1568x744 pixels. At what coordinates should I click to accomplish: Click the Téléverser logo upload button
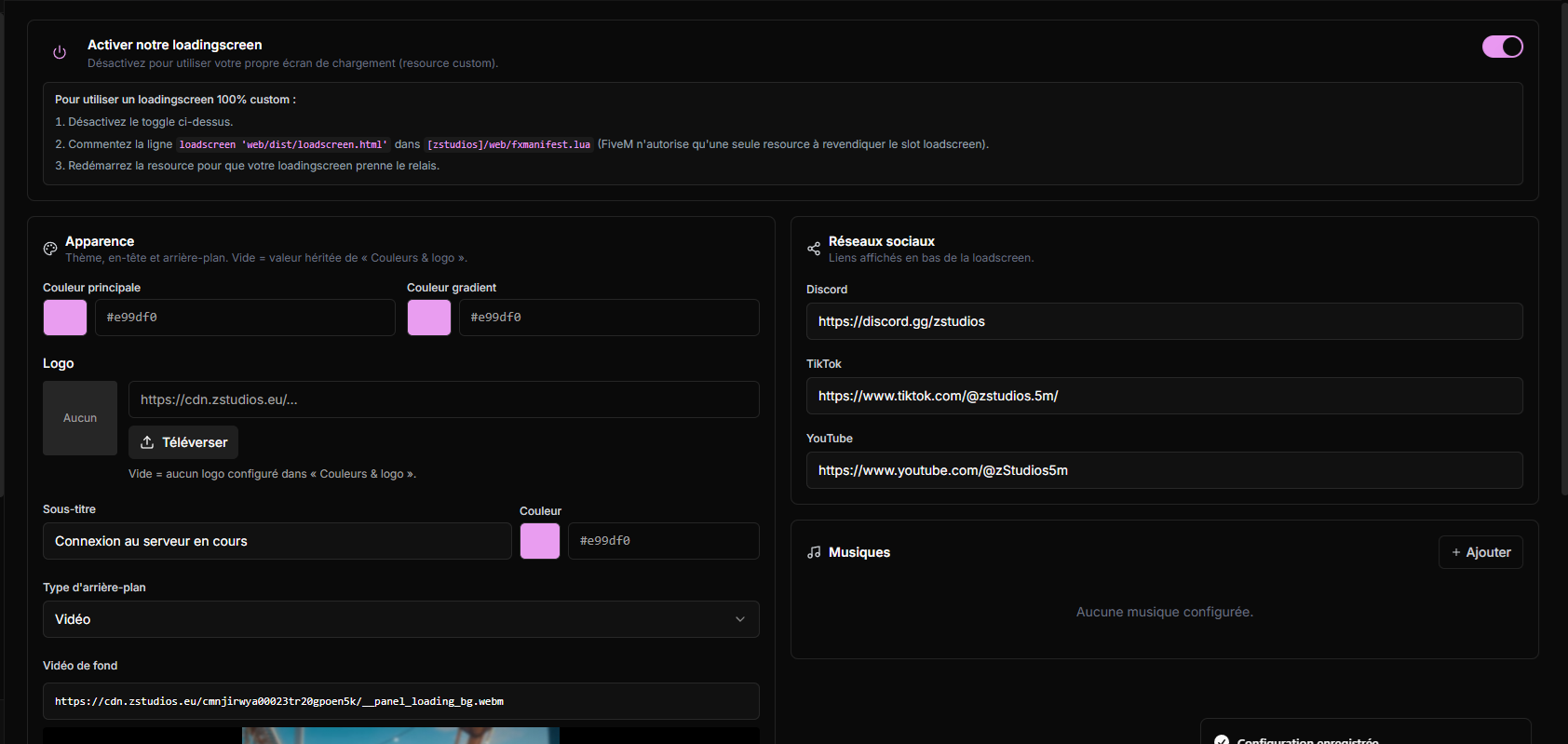point(183,442)
